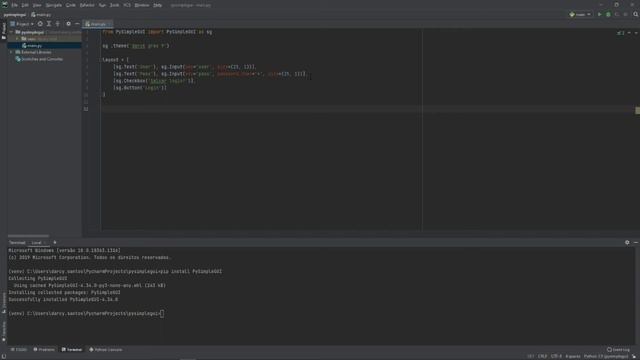This screenshot has width=640, height=360.
Task: Click the Collapse All icon in Project panel
Action: point(58,24)
